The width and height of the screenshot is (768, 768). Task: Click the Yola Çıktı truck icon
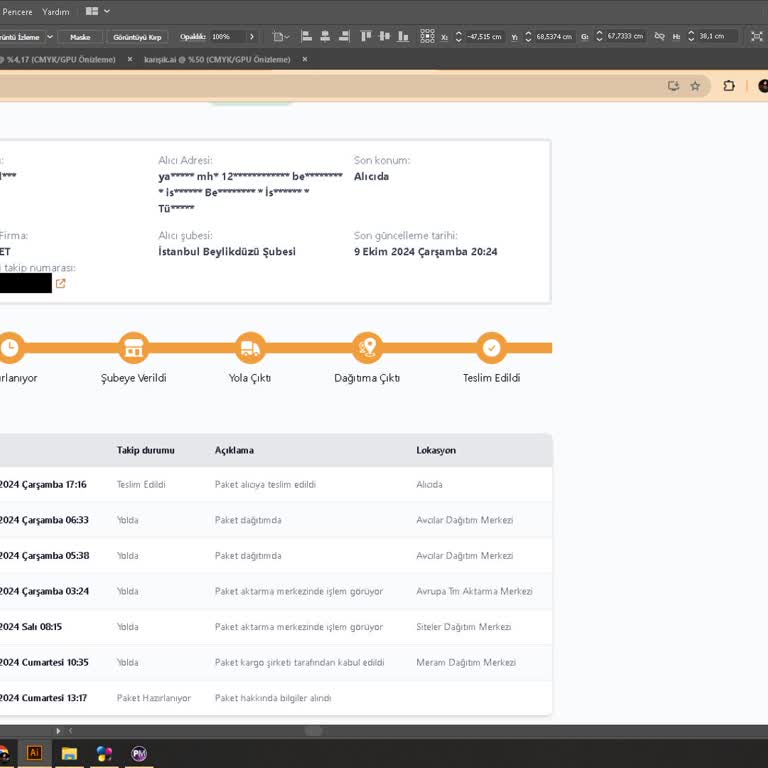pos(250,348)
